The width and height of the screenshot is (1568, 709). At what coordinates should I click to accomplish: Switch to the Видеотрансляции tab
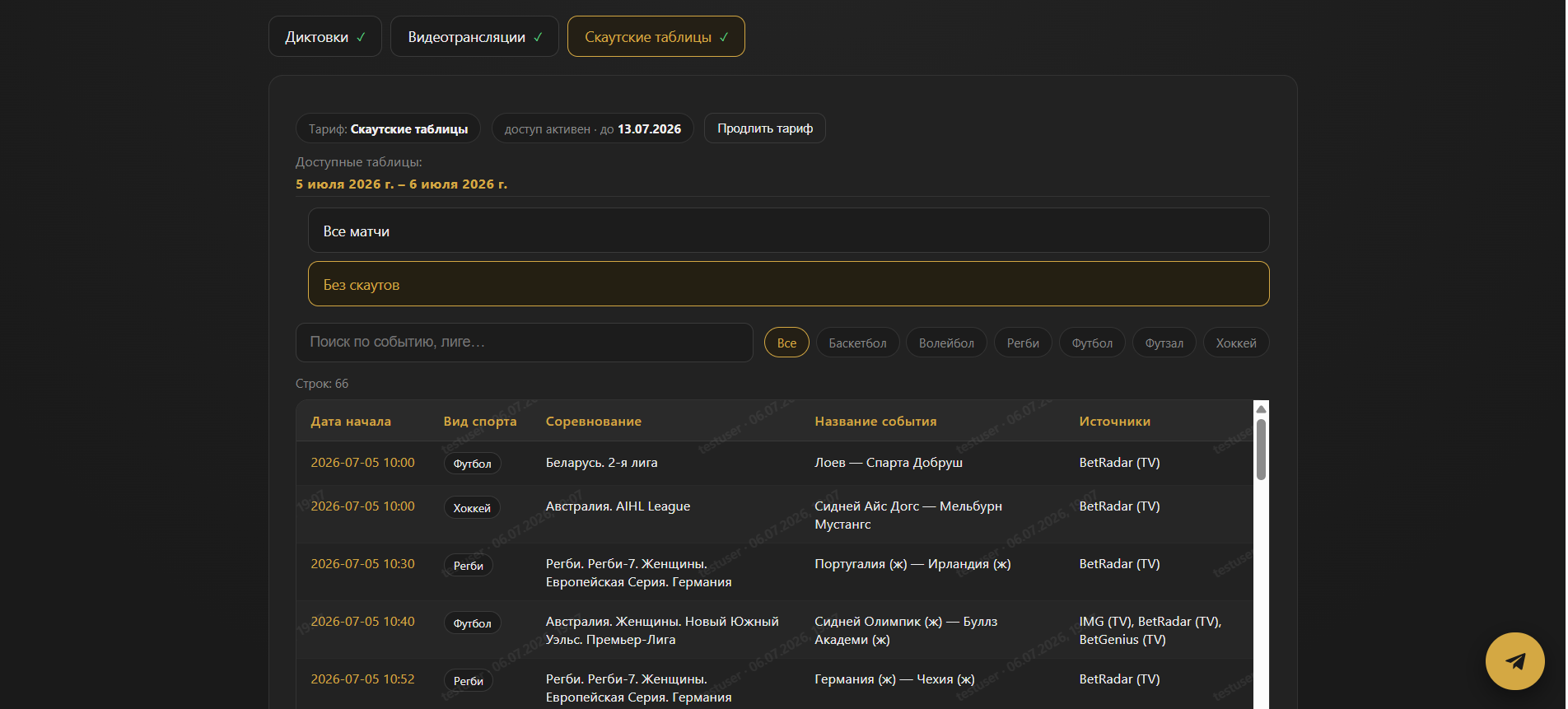[x=474, y=37]
